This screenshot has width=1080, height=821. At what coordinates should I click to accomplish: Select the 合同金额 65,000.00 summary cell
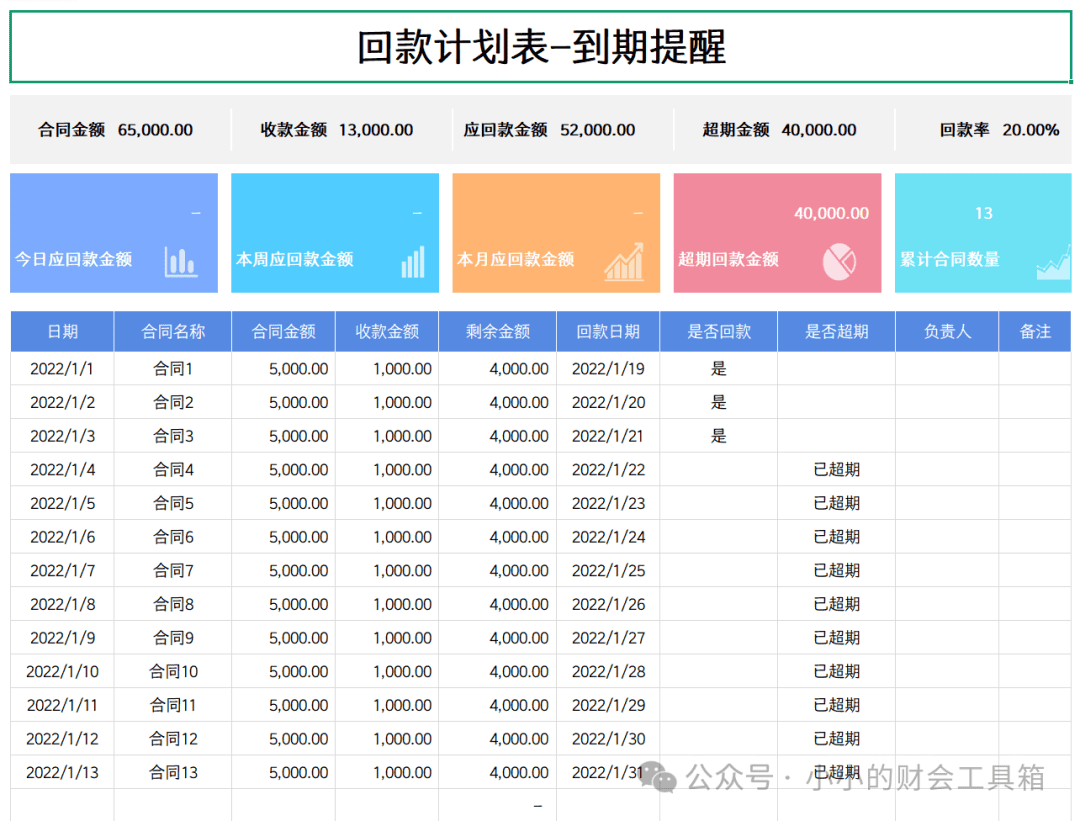click(x=116, y=129)
